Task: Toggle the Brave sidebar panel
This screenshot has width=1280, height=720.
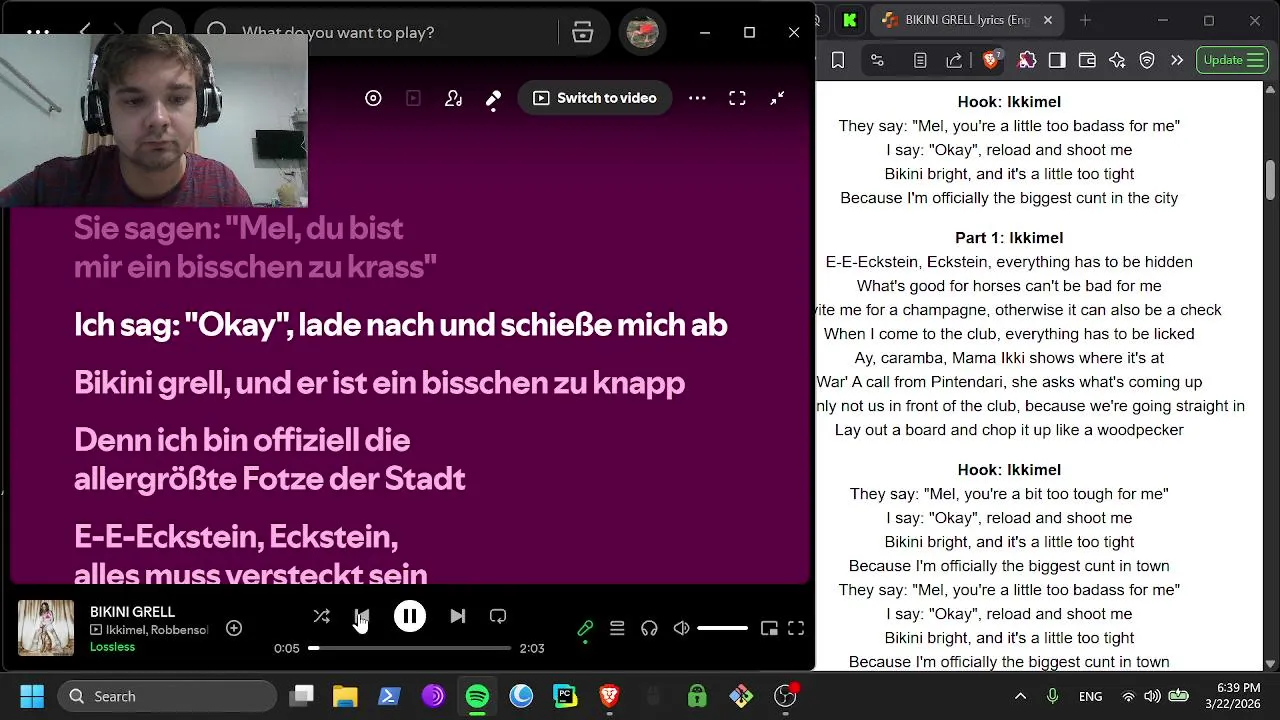Action: pyautogui.click(x=1057, y=60)
